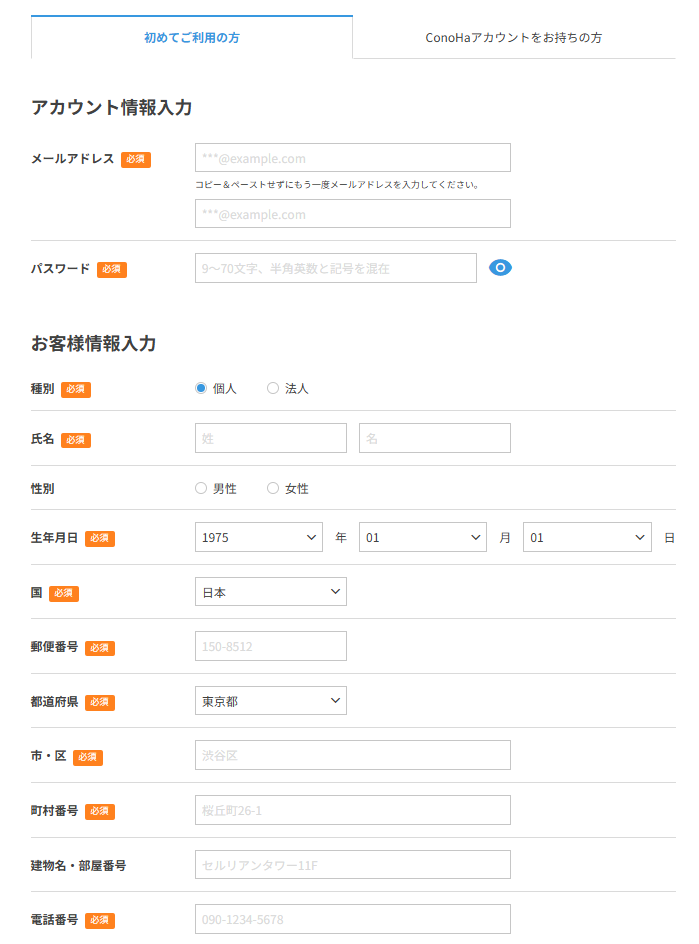Image resolution: width=699 pixels, height=944 pixels.
Task: Click the email confirmation input field
Action: pyautogui.click(x=352, y=213)
